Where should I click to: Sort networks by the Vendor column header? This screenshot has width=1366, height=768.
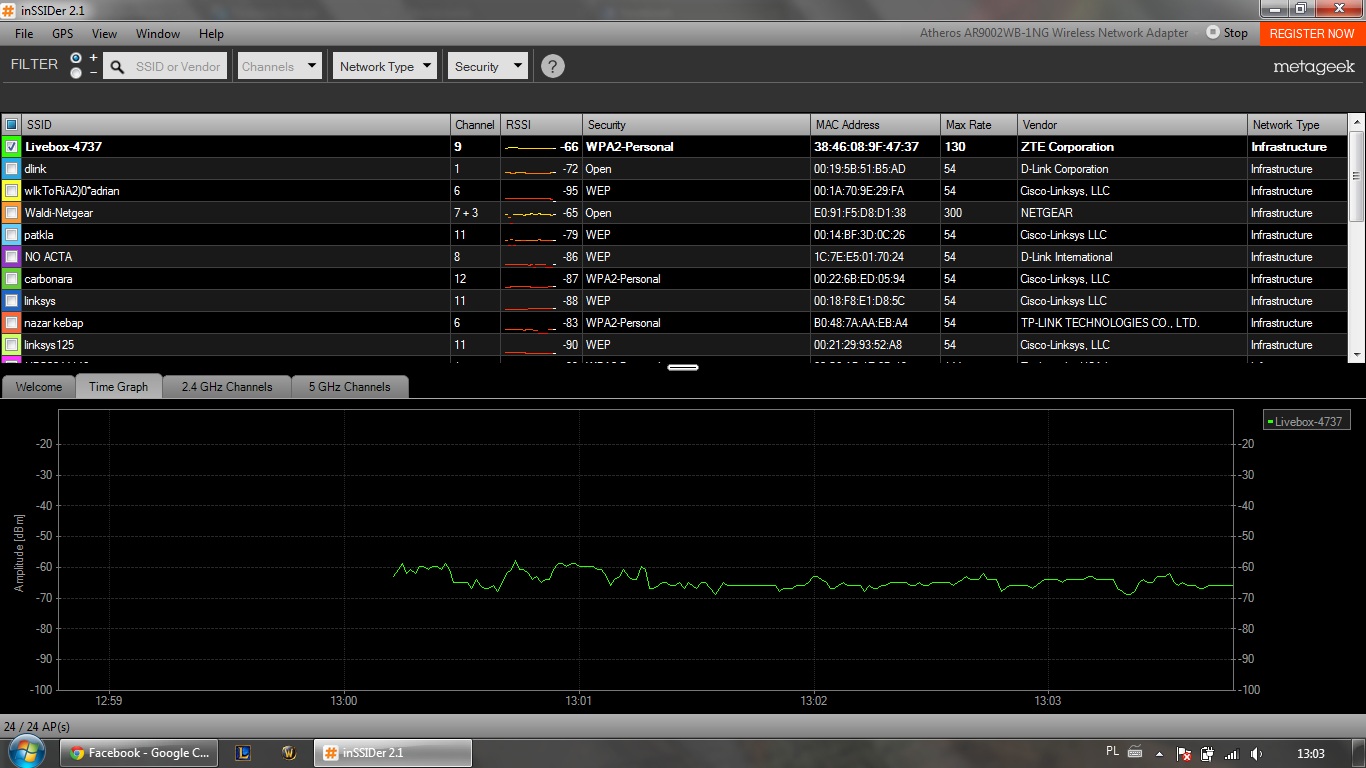click(x=1132, y=125)
